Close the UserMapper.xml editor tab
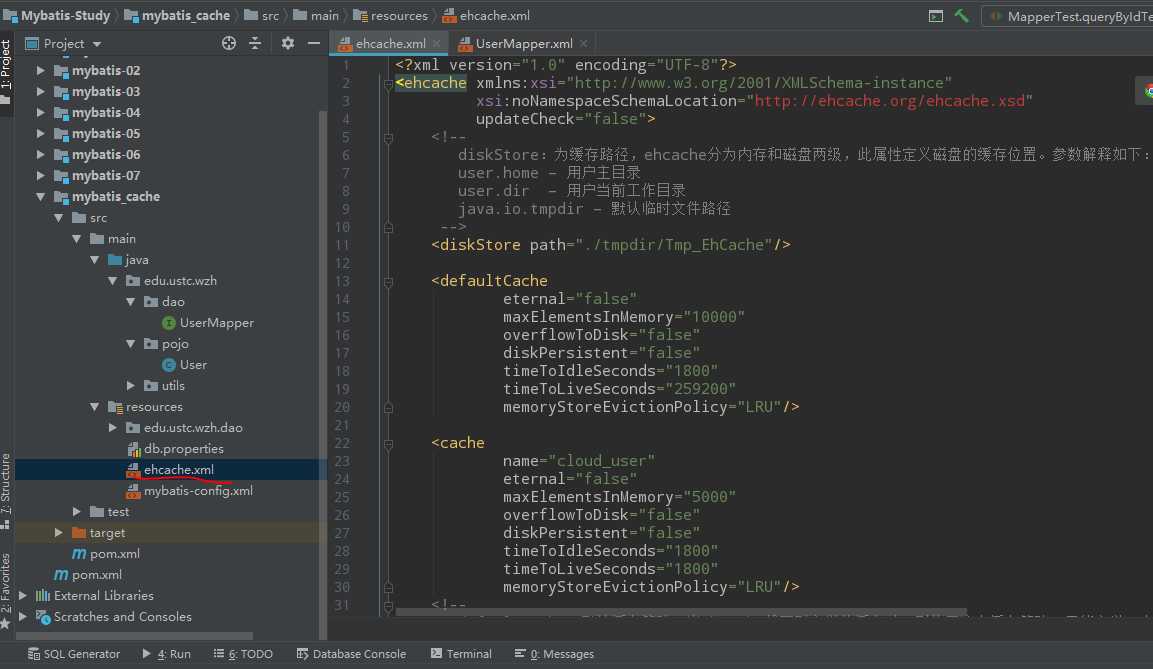 [x=584, y=43]
